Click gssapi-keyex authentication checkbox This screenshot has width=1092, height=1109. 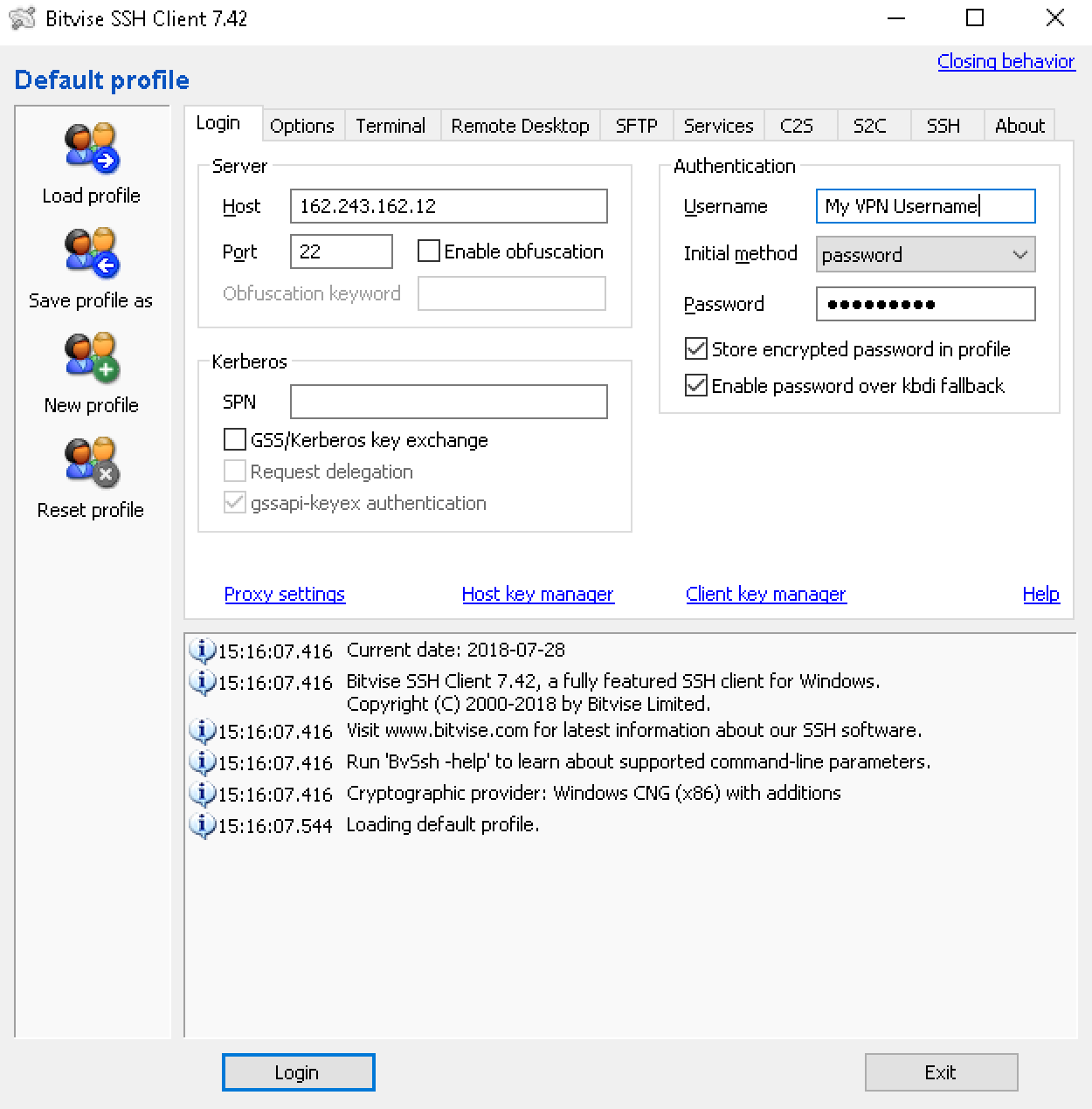point(235,503)
